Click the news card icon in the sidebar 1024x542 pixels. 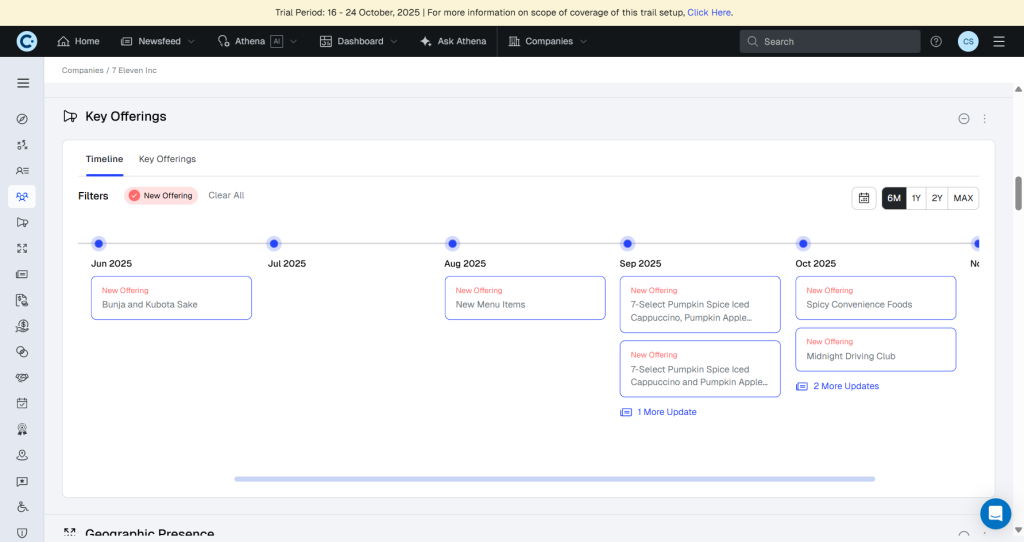22,274
